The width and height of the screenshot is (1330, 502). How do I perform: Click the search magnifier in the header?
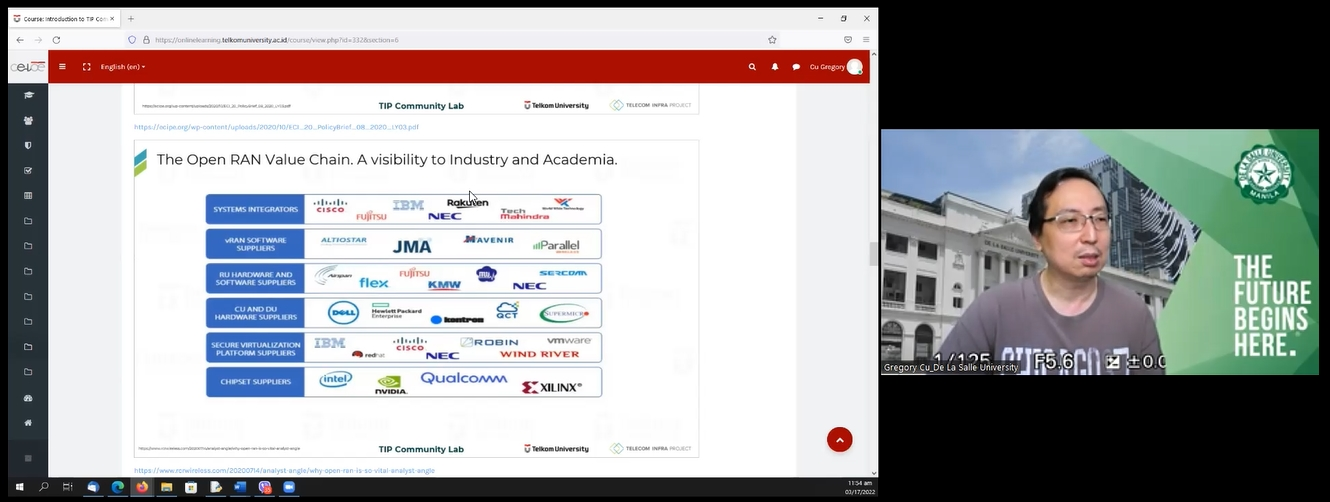tap(752, 67)
